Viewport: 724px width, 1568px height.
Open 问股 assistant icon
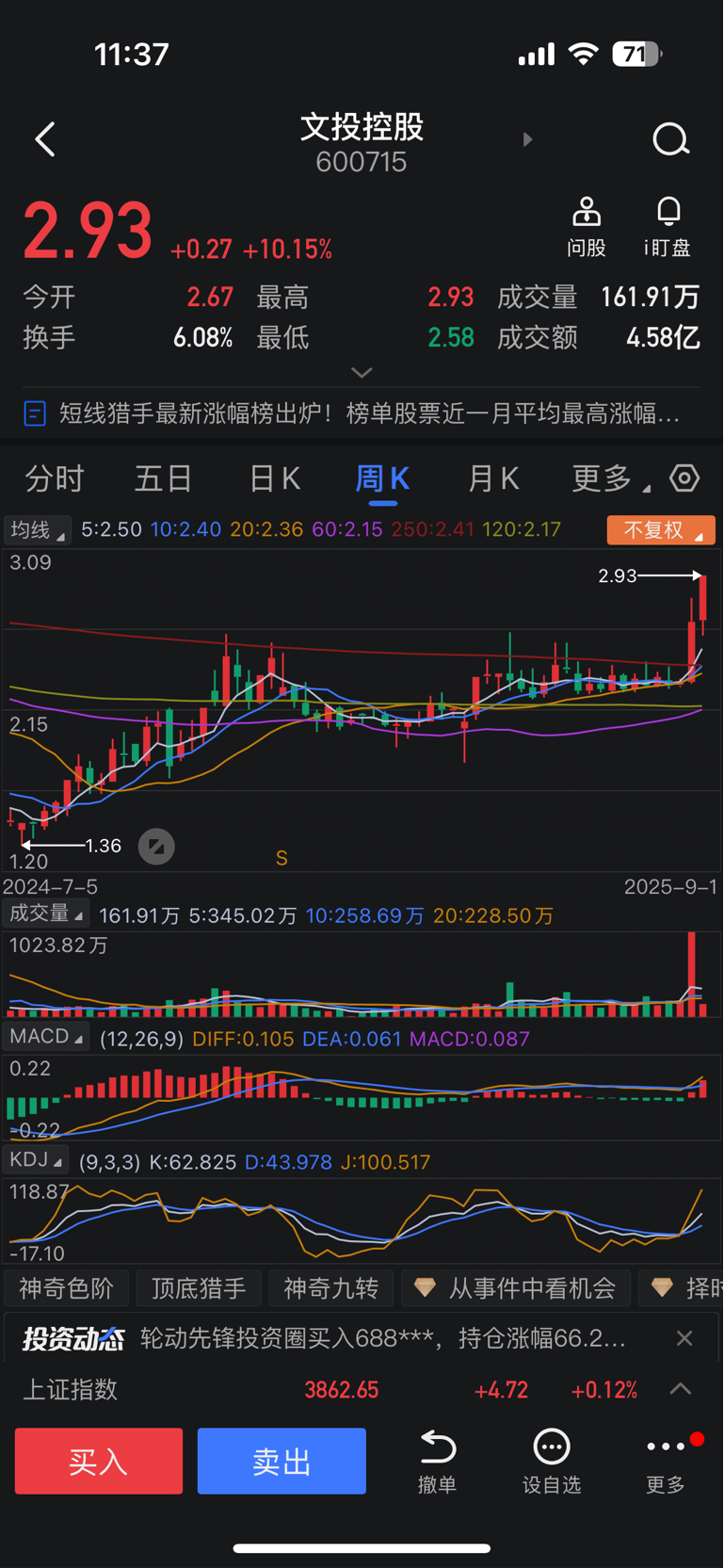pos(587,212)
